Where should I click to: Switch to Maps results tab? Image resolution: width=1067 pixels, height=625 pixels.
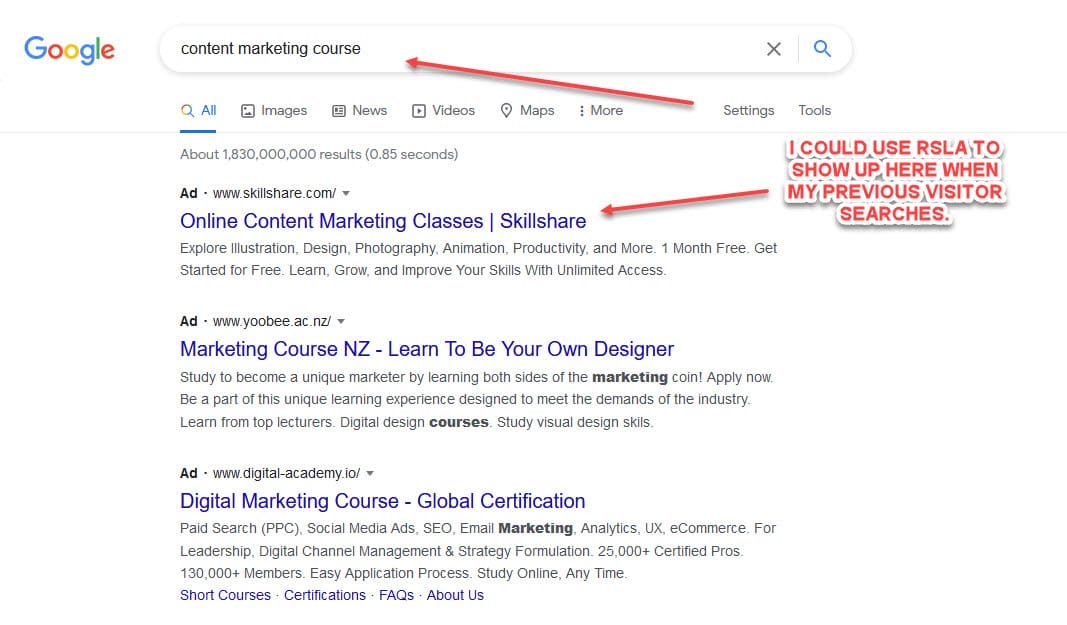tap(527, 110)
